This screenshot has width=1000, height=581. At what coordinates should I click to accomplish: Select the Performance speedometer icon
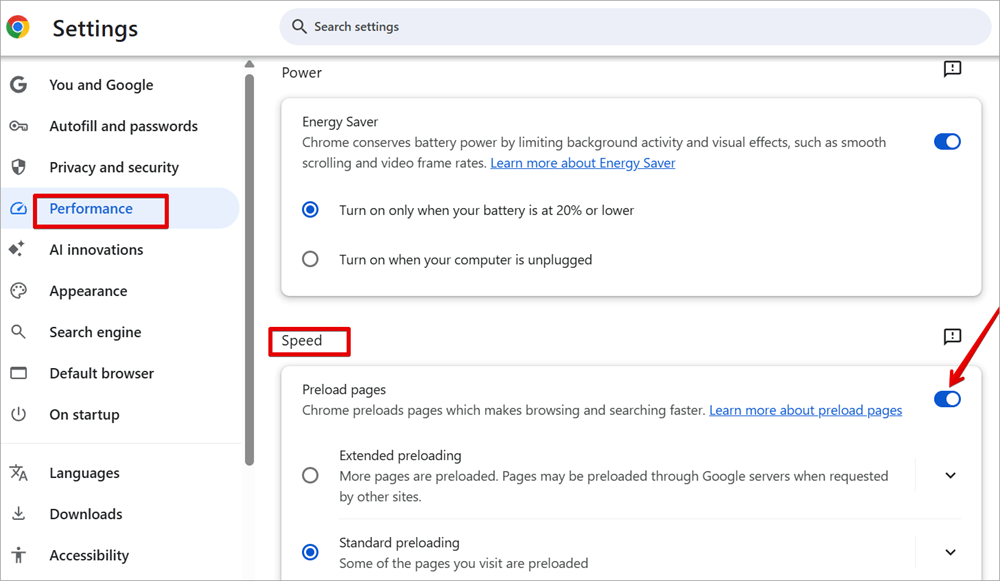click(18, 208)
